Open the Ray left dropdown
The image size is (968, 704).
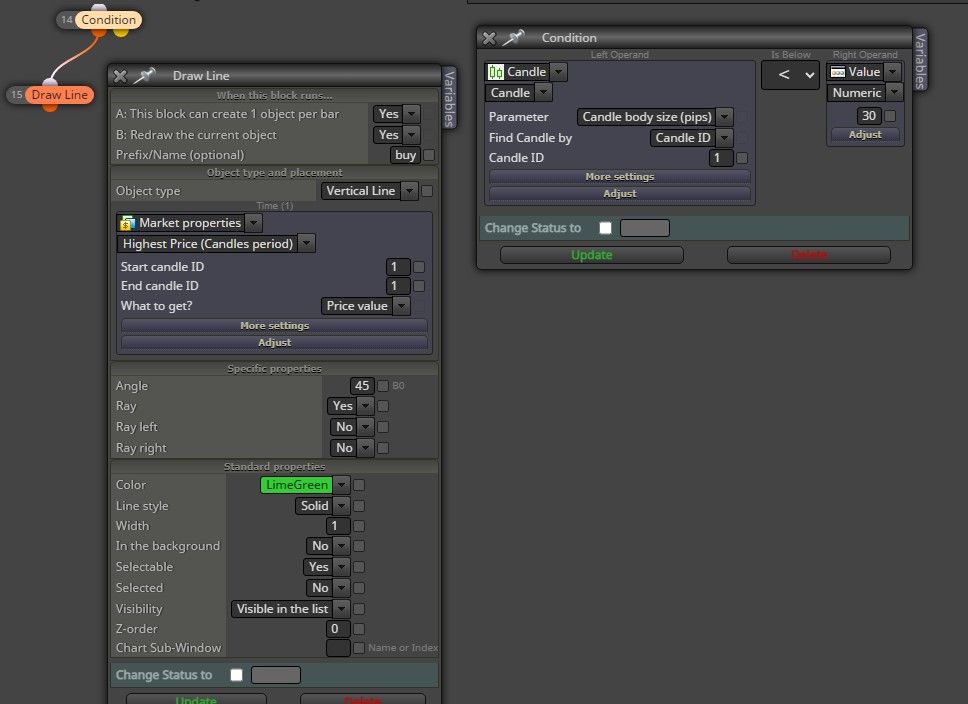tap(352, 427)
